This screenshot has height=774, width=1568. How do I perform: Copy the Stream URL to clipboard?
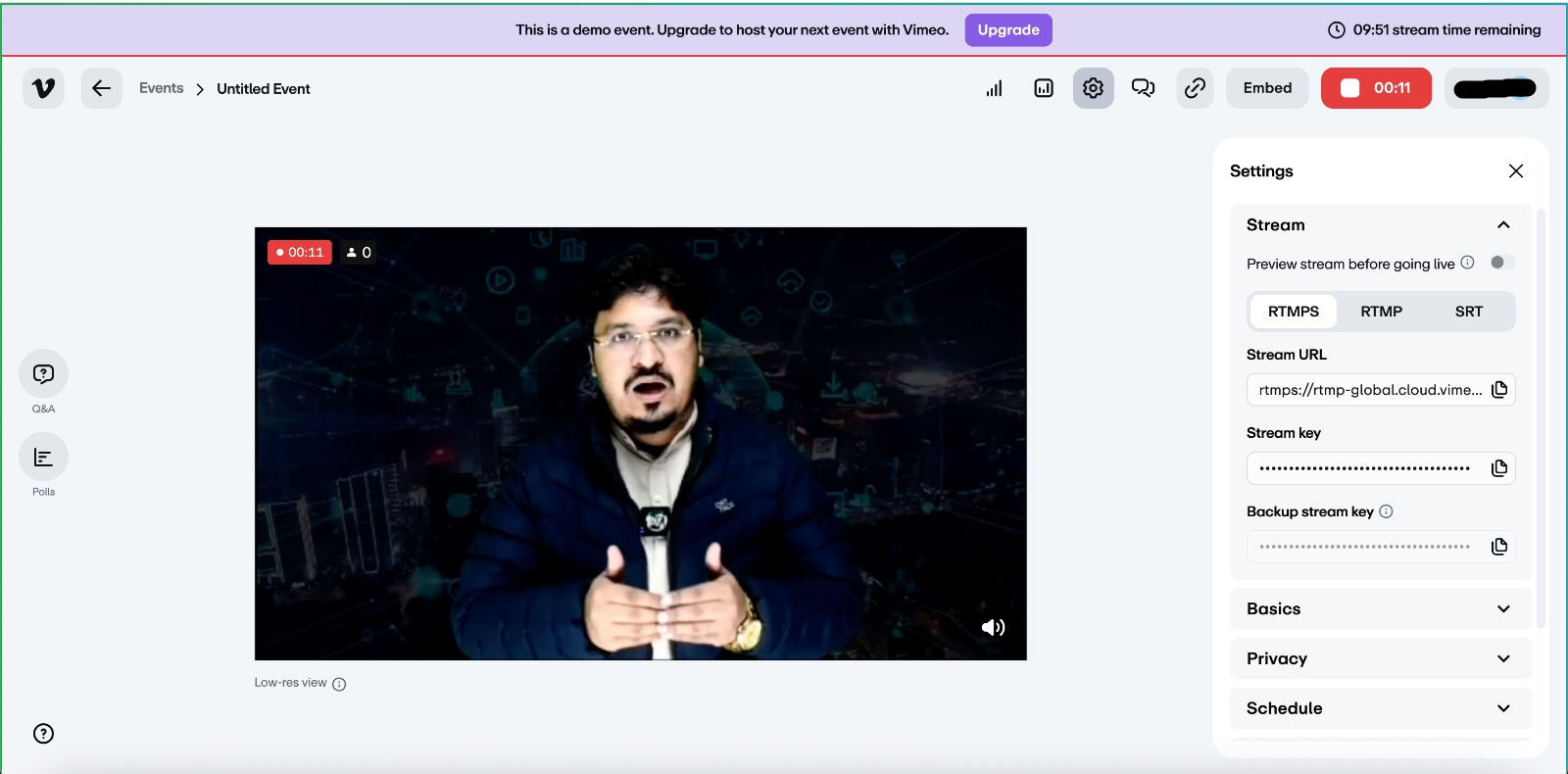click(x=1498, y=390)
